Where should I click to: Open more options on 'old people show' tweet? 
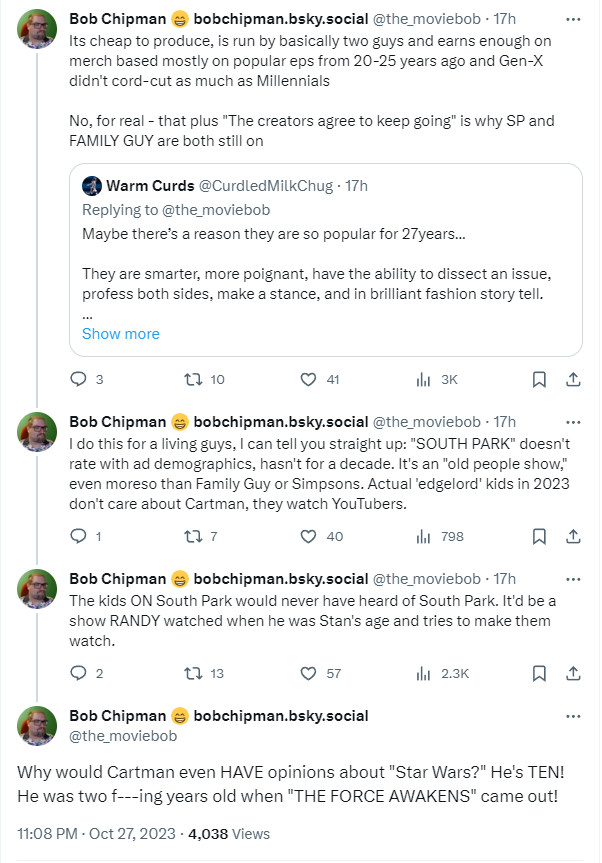tap(573, 422)
